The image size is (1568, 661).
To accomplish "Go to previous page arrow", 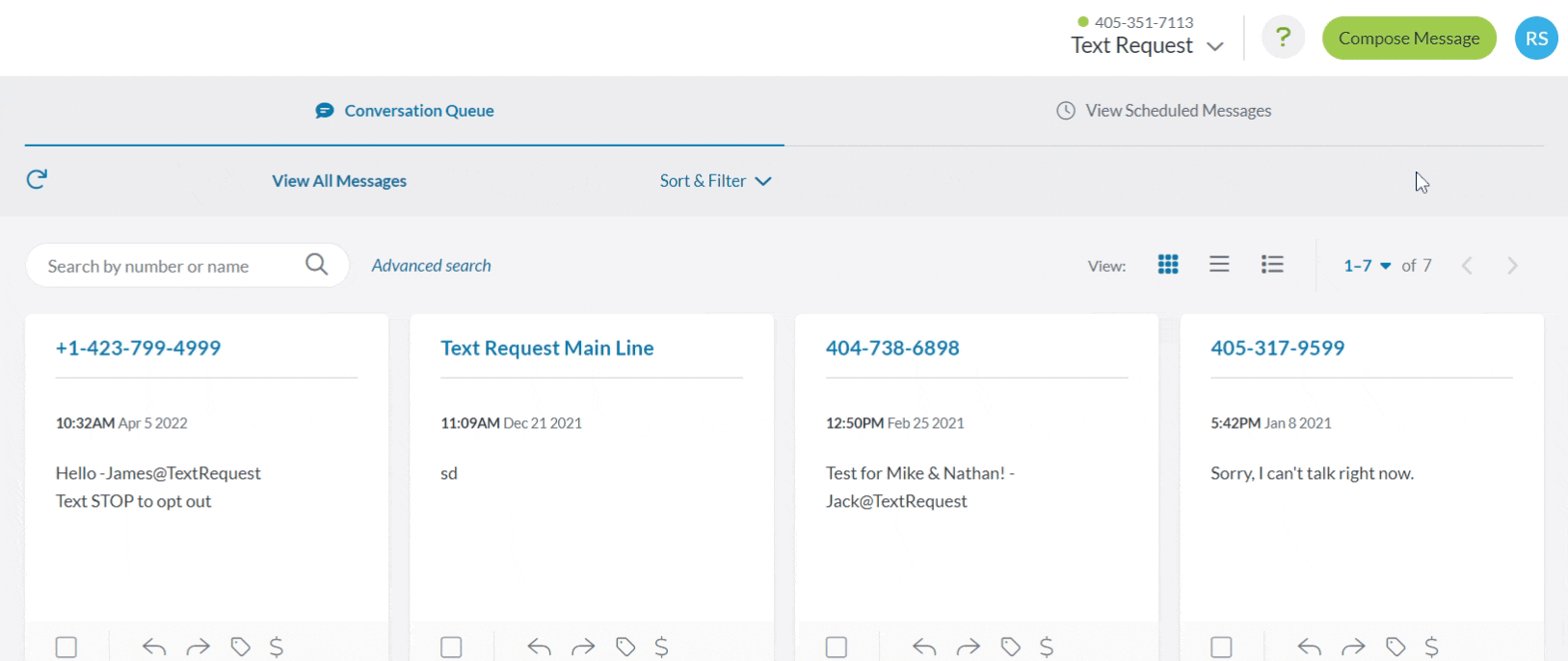I will [x=1467, y=266].
